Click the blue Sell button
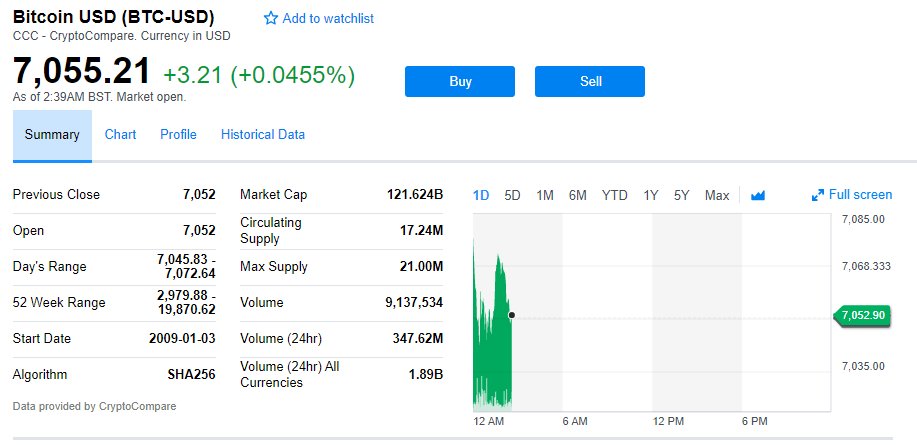 pos(590,81)
